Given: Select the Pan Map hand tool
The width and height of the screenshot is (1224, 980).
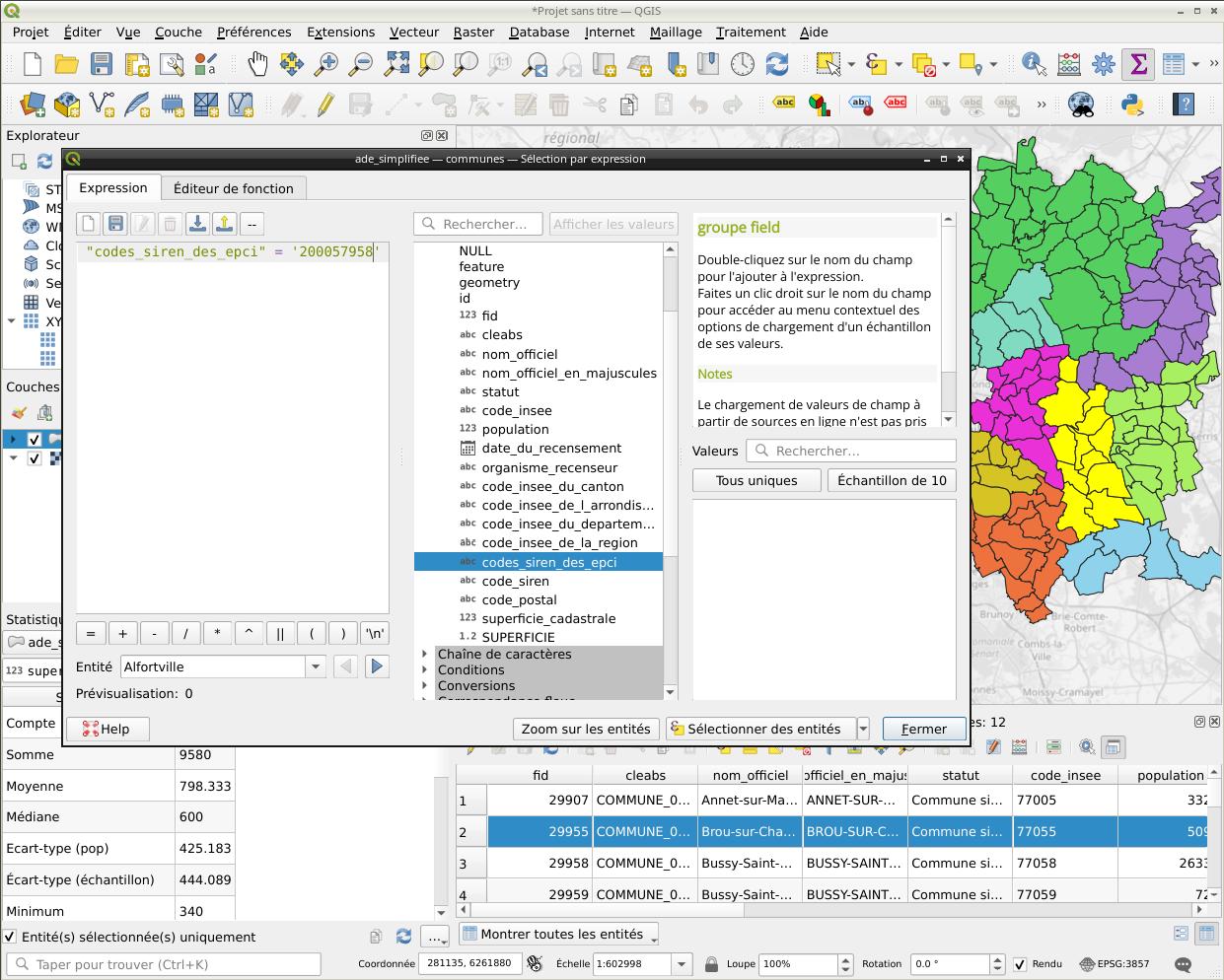Looking at the screenshot, I should tap(256, 65).
